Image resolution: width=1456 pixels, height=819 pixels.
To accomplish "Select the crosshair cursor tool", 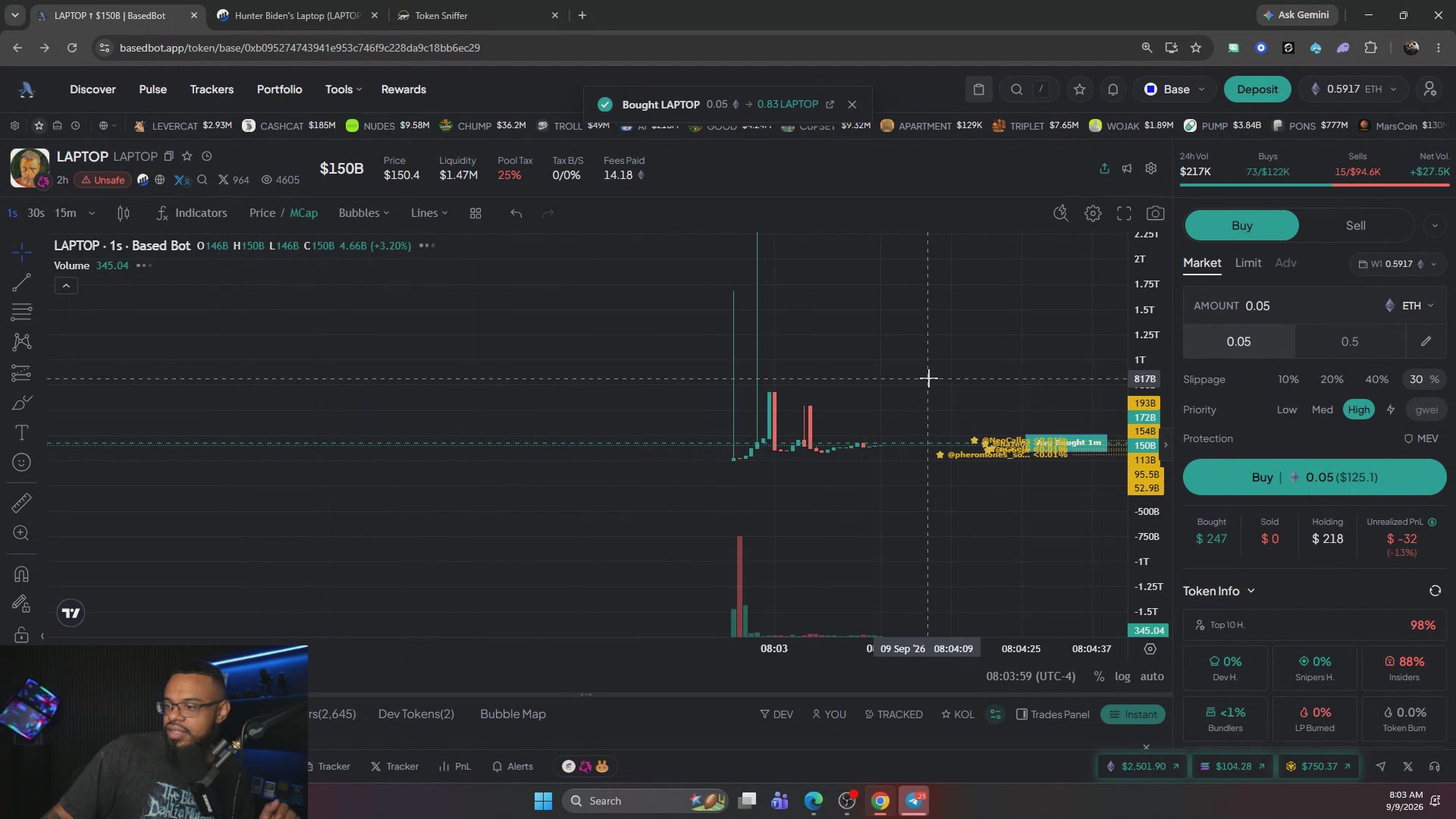I will pyautogui.click(x=21, y=252).
